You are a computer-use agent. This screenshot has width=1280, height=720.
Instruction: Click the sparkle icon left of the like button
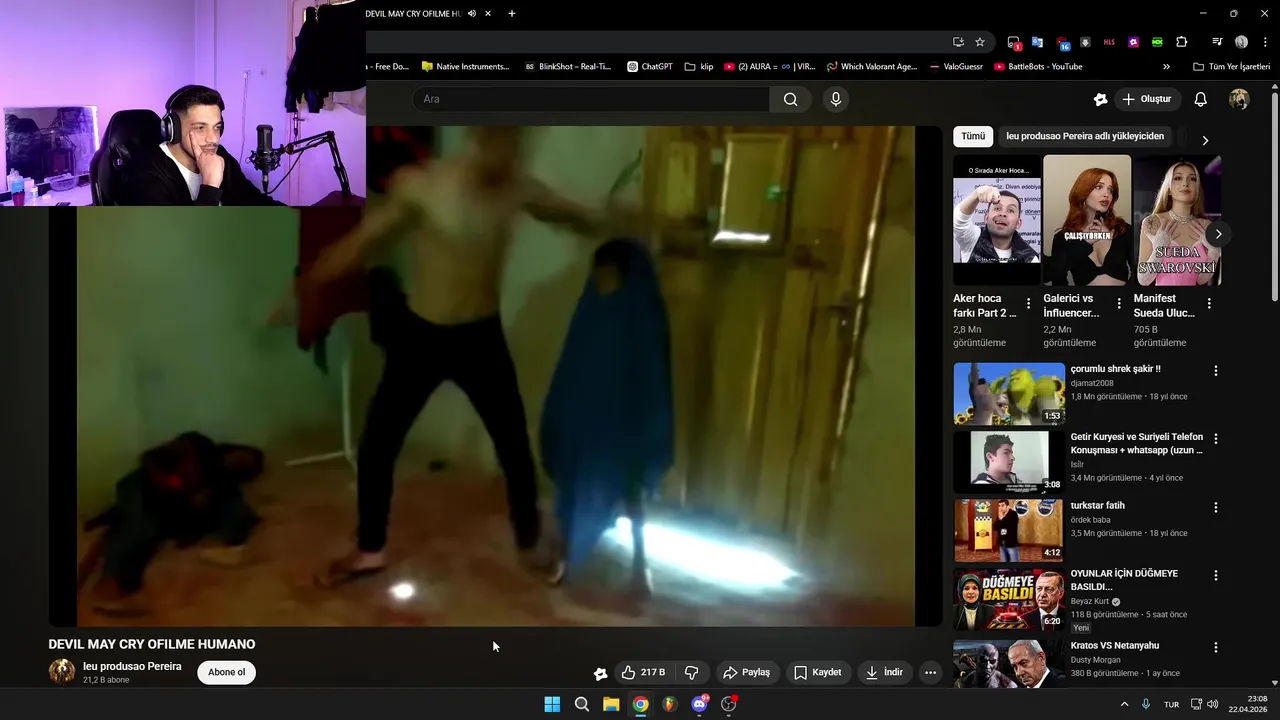point(600,673)
